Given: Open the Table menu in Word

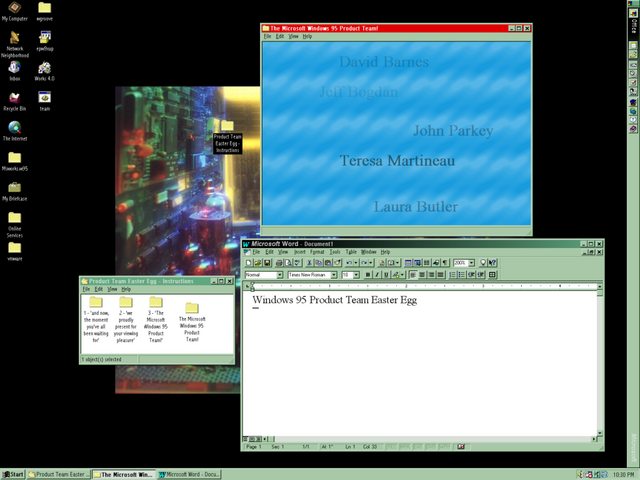Looking at the screenshot, I should click(351, 252).
